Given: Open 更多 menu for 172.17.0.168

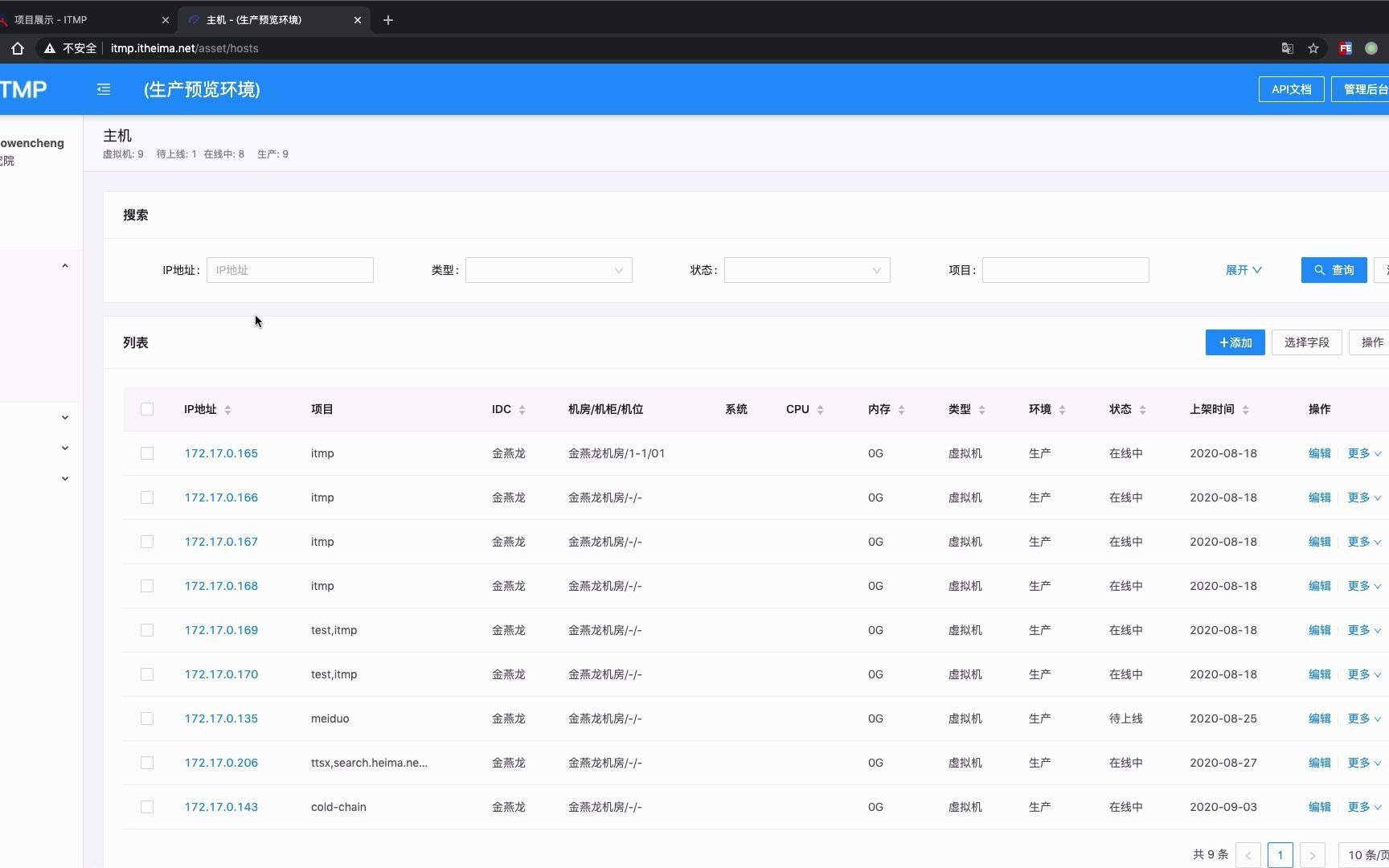Looking at the screenshot, I should pyautogui.click(x=1364, y=586).
